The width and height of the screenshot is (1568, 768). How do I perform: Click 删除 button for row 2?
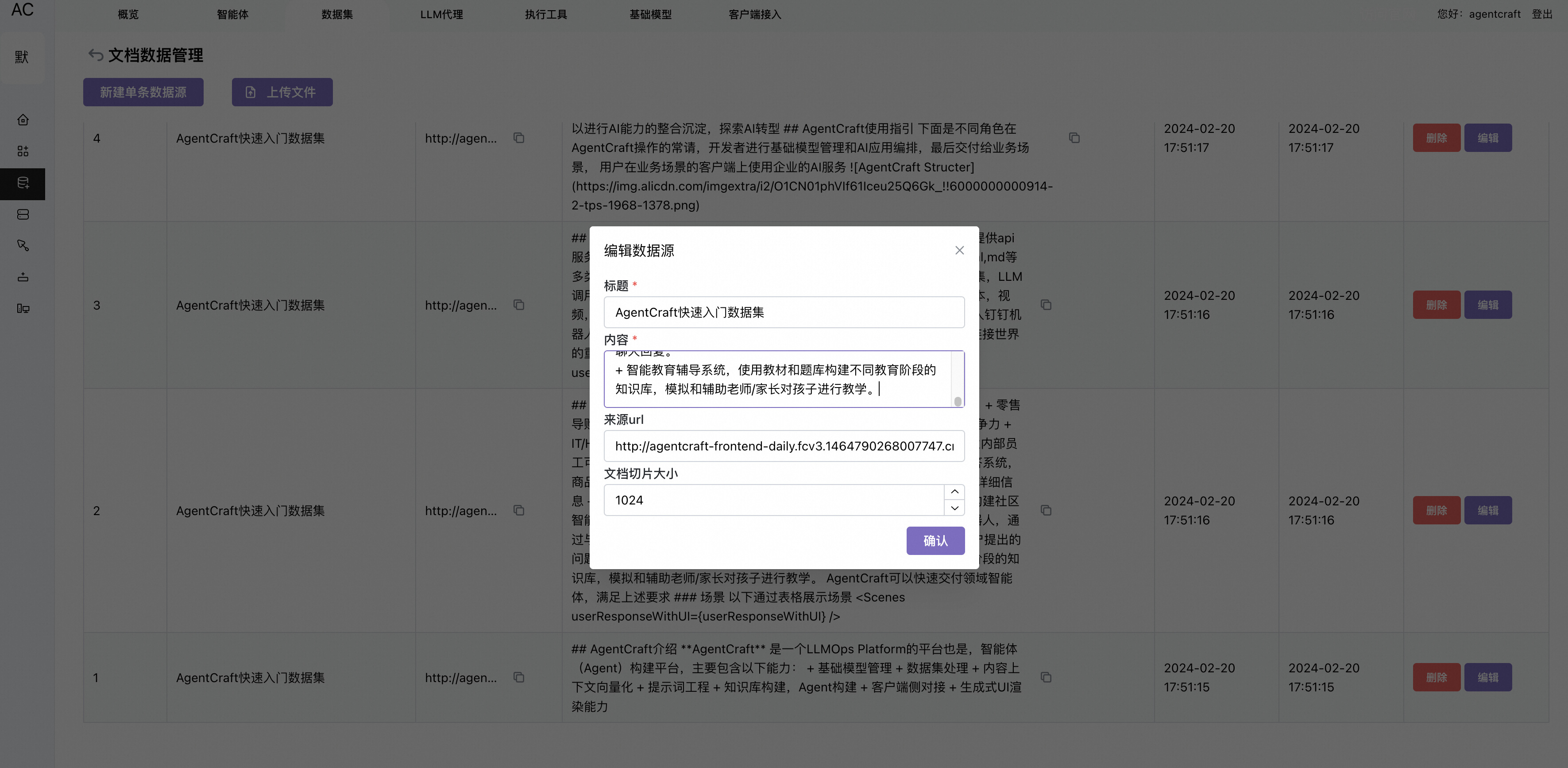1436,510
